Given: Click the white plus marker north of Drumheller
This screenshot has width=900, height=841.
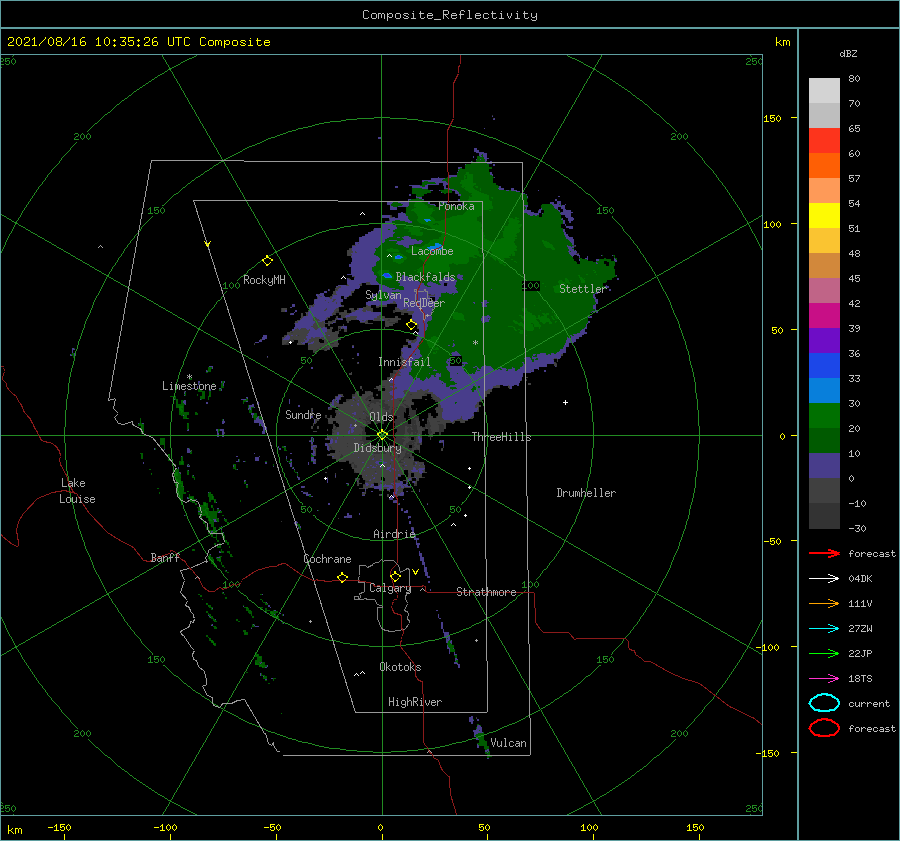Looking at the screenshot, I should [565, 402].
